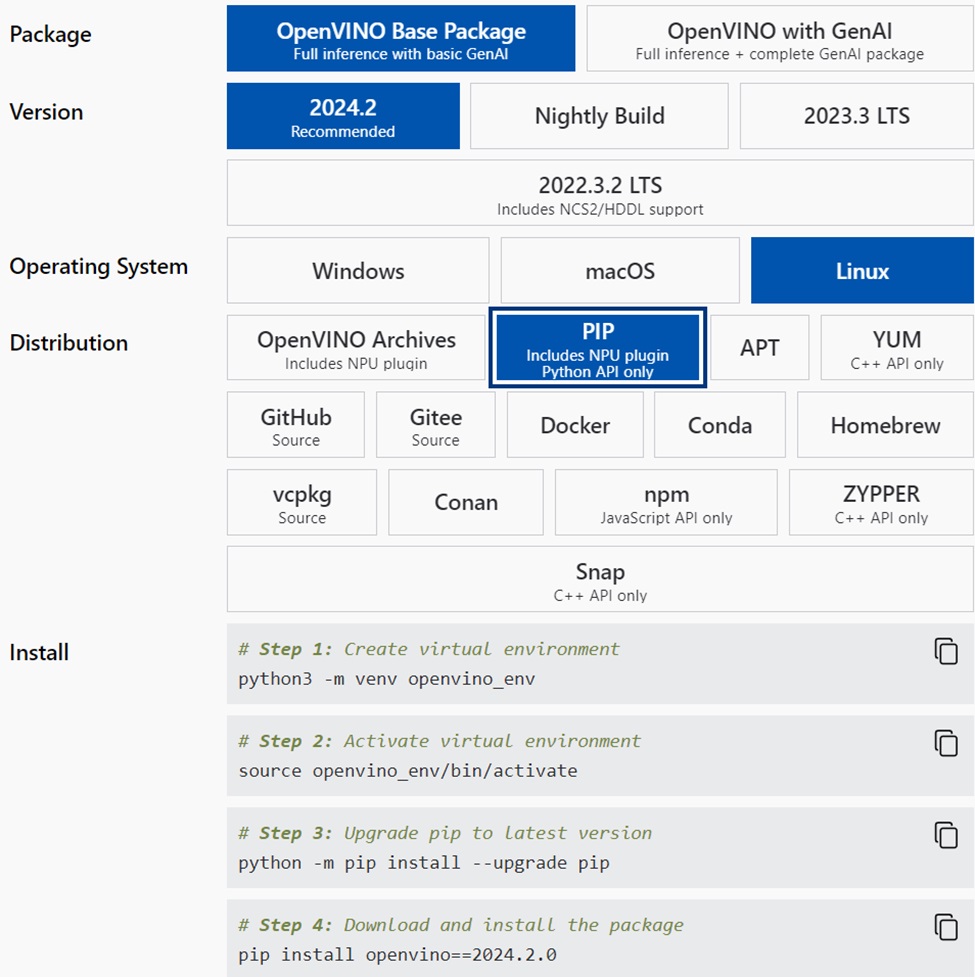Select Windows operating system
Screen dimensions: 975x977
pos(358,270)
